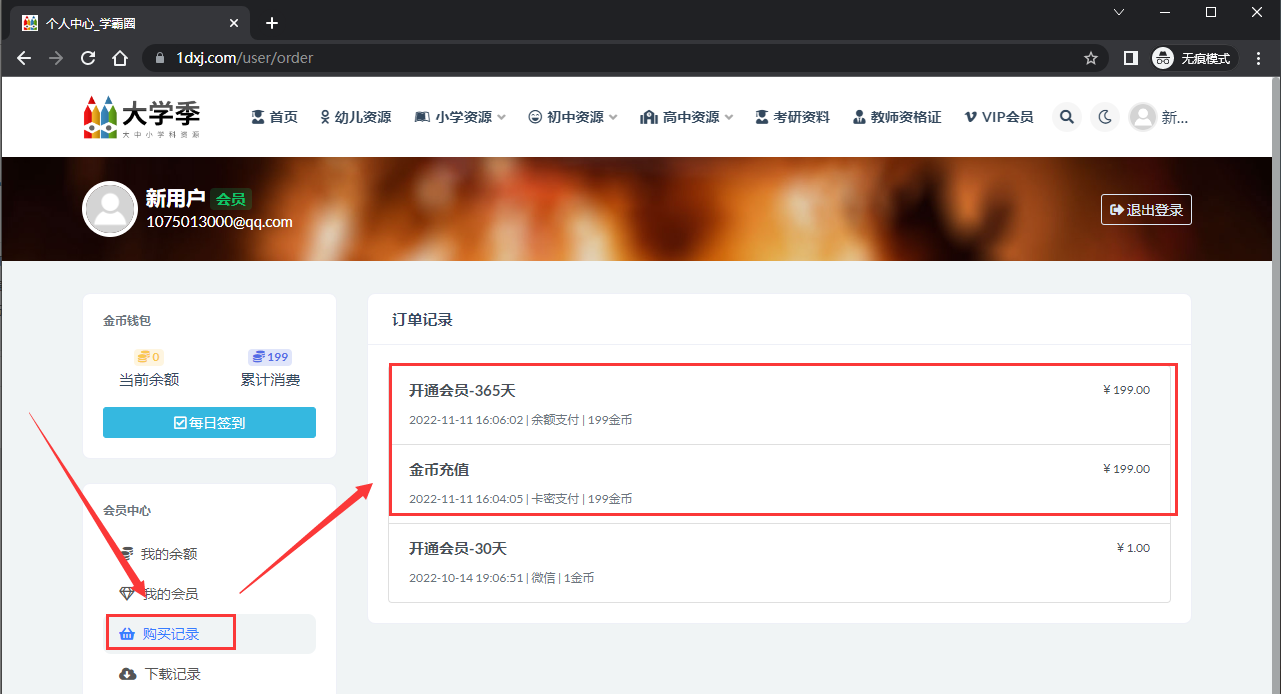Go to the browser home page icon
The image size is (1281, 694).
pos(120,58)
